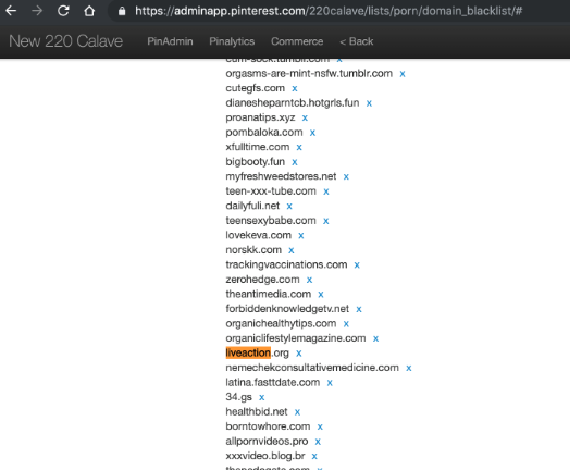The height and width of the screenshot is (470, 570).
Task: Click the browser forward arrow
Action: click(x=37, y=11)
